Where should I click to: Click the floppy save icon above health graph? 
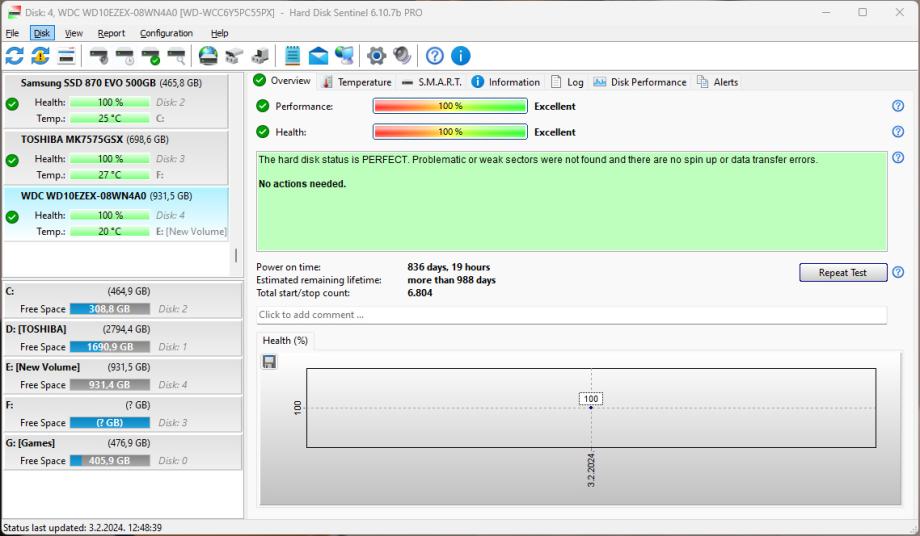pyautogui.click(x=269, y=361)
